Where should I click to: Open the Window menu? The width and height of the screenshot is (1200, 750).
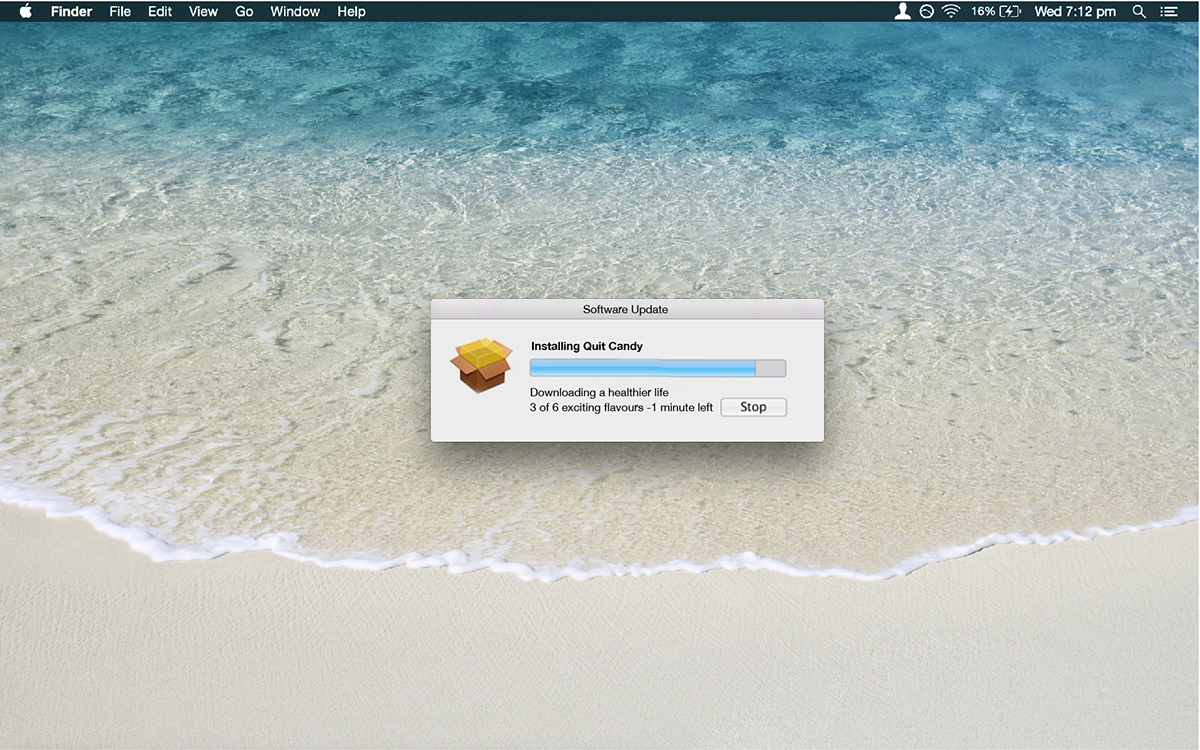click(295, 12)
